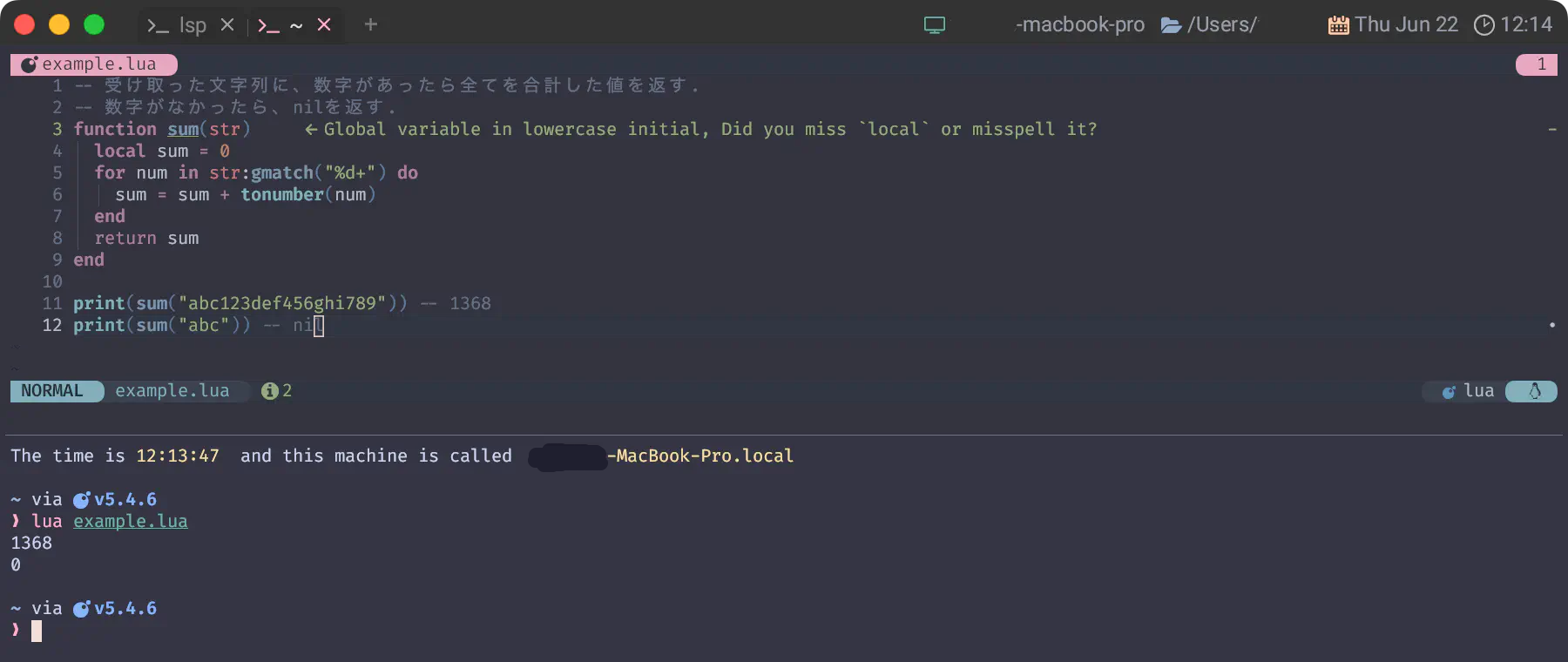
Task: Click the 1368 output line in terminal
Action: tap(31, 543)
